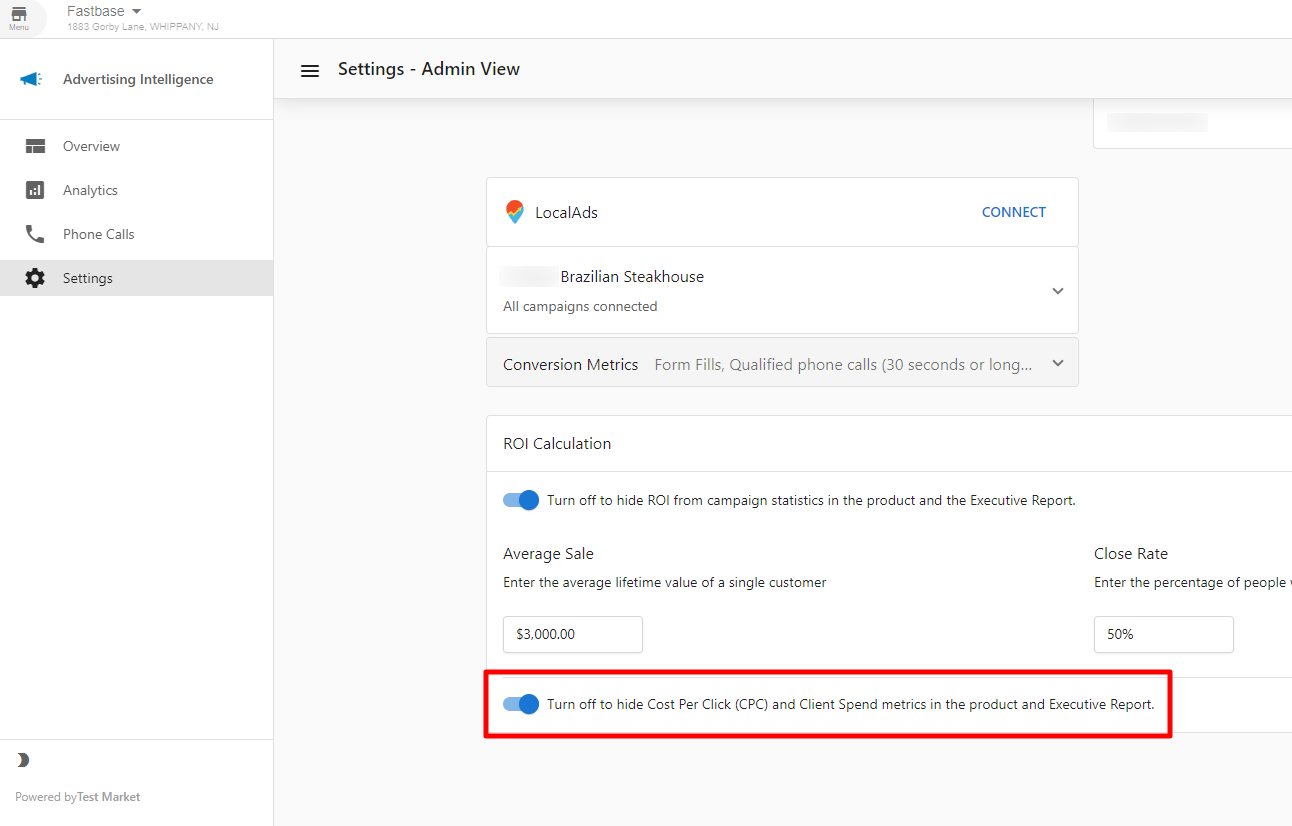Click the Close Rate input field
This screenshot has width=1292, height=826.
[x=1163, y=634]
